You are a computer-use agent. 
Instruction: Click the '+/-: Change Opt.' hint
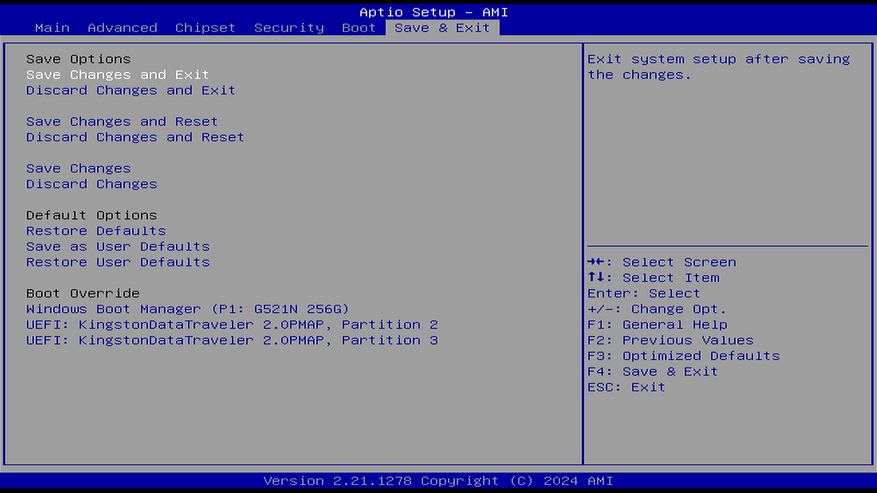tap(657, 309)
